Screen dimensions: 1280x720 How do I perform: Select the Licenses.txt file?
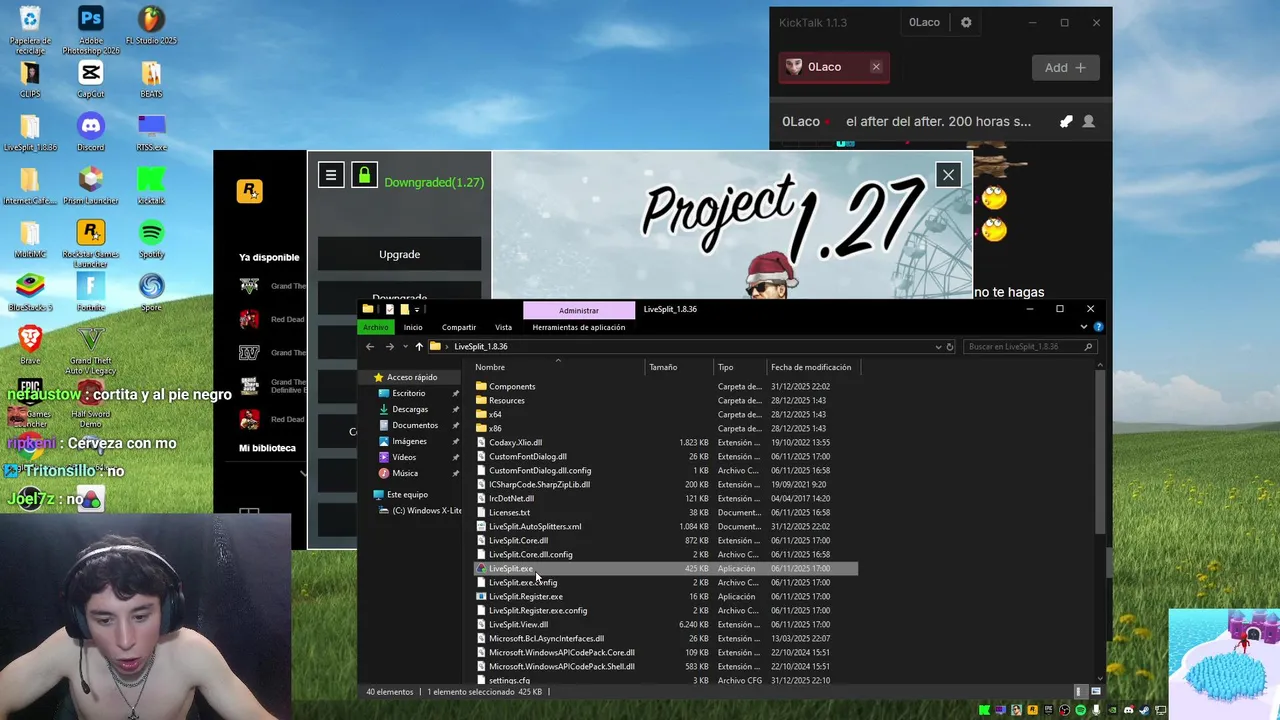click(x=665, y=512)
